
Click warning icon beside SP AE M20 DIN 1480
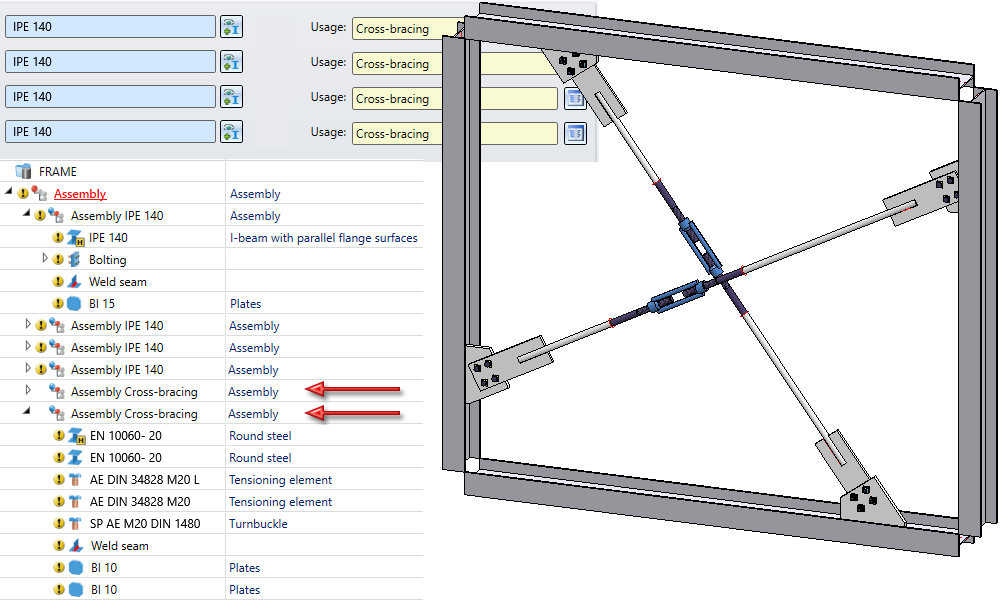[59, 523]
